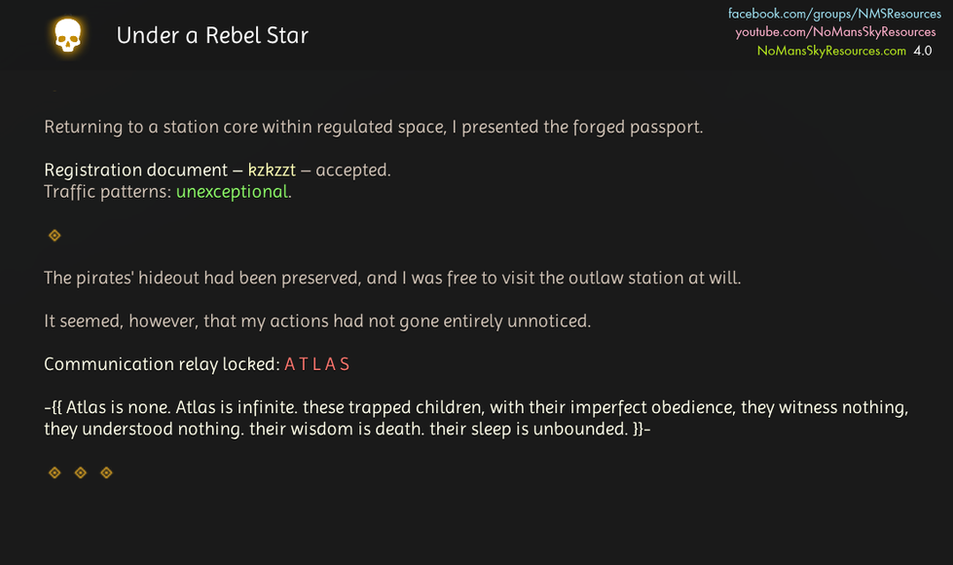Click the pirates' hideout sentence
The image size is (953, 565).
tap(392, 277)
